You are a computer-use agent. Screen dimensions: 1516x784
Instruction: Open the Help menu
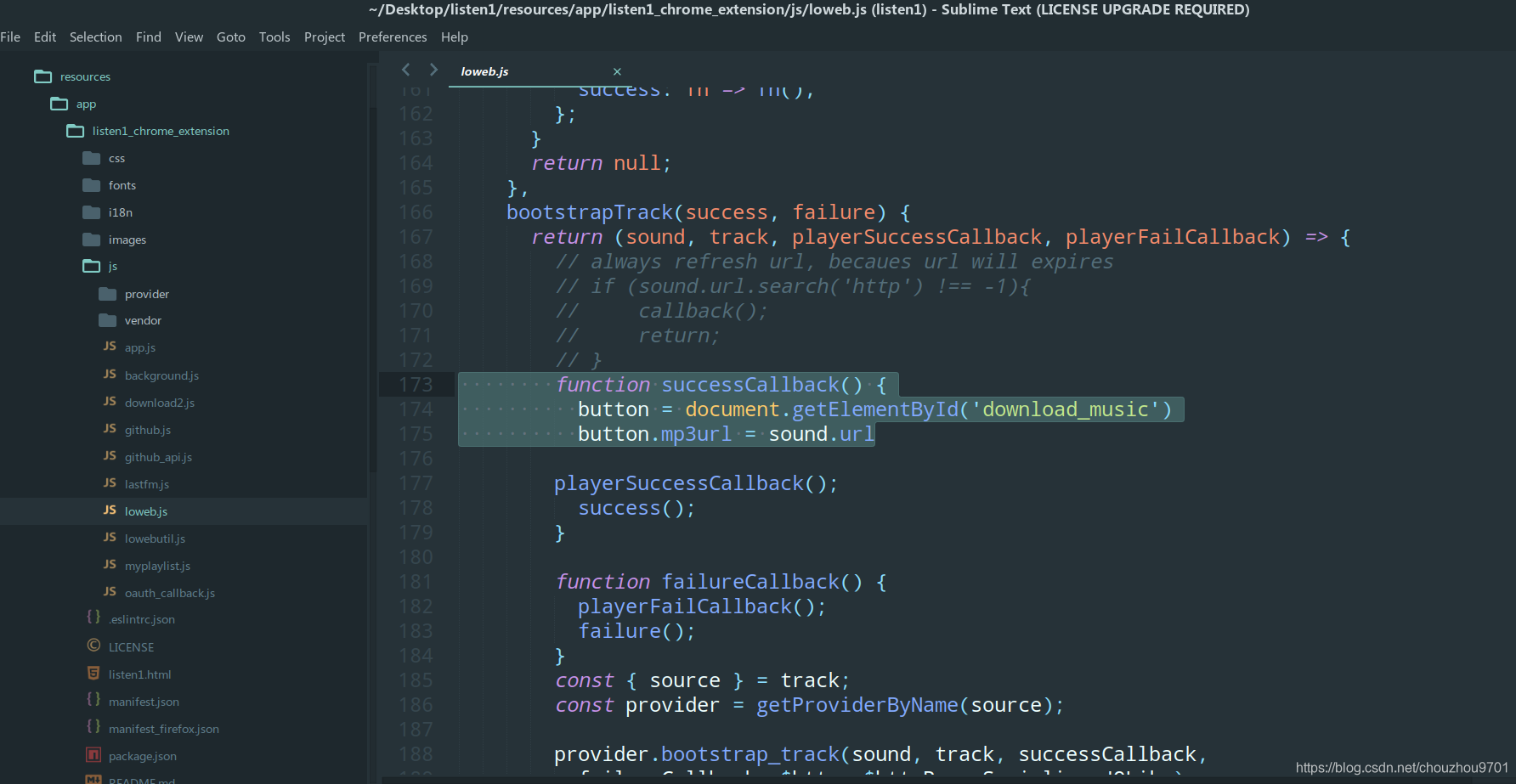pyautogui.click(x=455, y=37)
